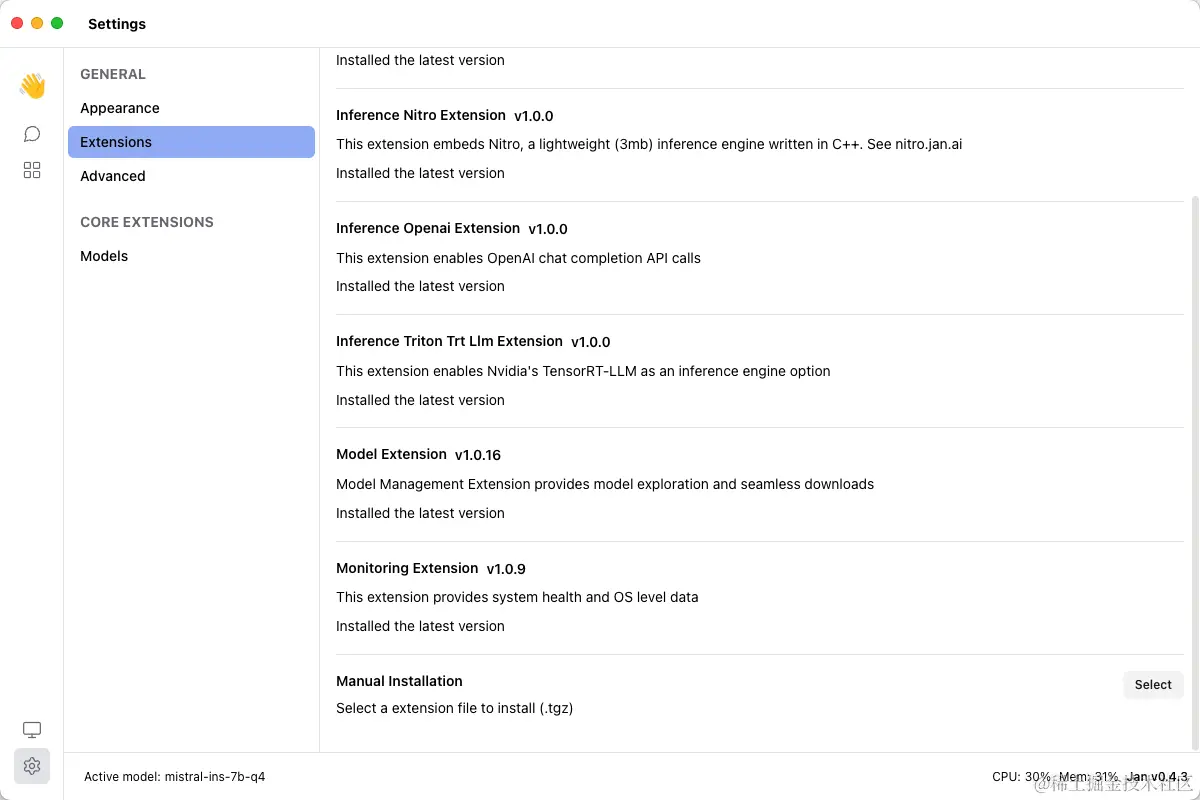Image resolution: width=1200 pixels, height=800 pixels.
Task: Click the green maximize window button
Action: tap(57, 23)
